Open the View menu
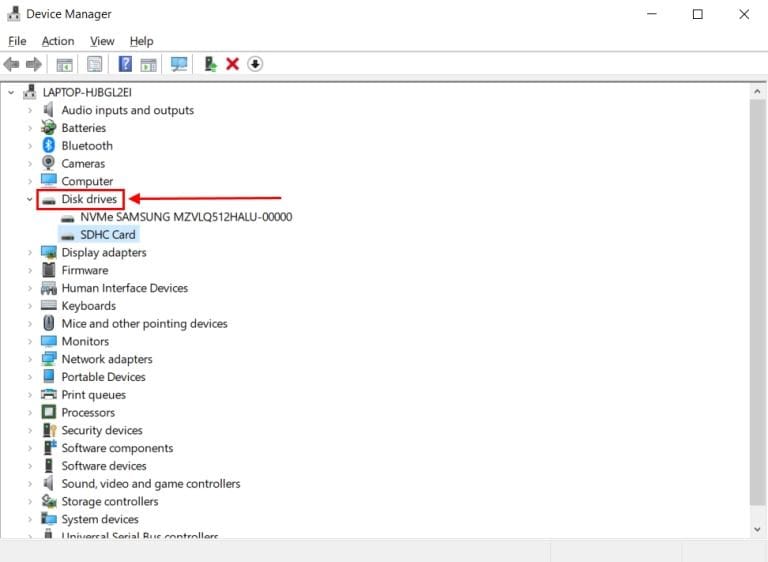 [102, 41]
